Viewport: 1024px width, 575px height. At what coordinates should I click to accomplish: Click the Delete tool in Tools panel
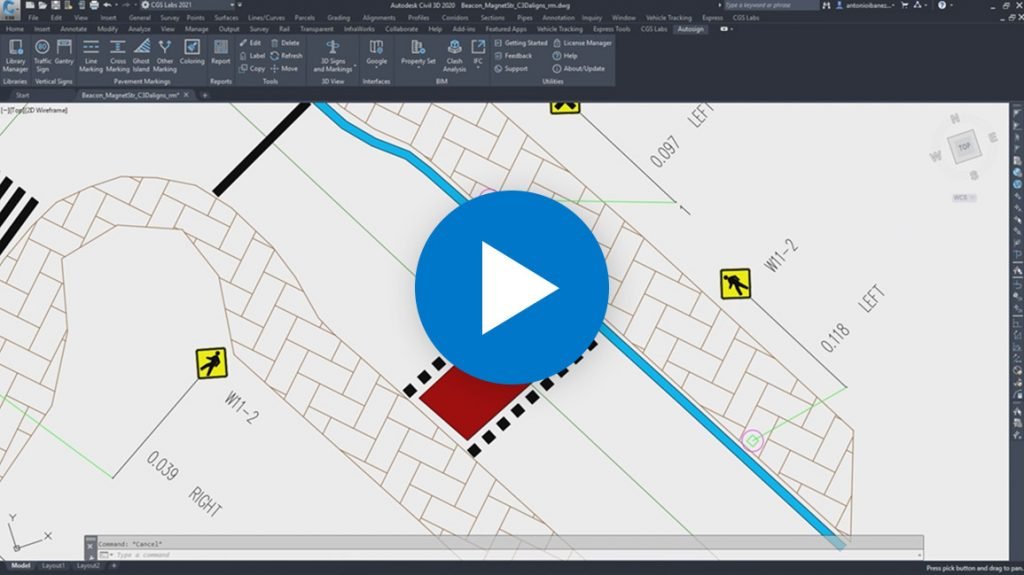[285, 43]
